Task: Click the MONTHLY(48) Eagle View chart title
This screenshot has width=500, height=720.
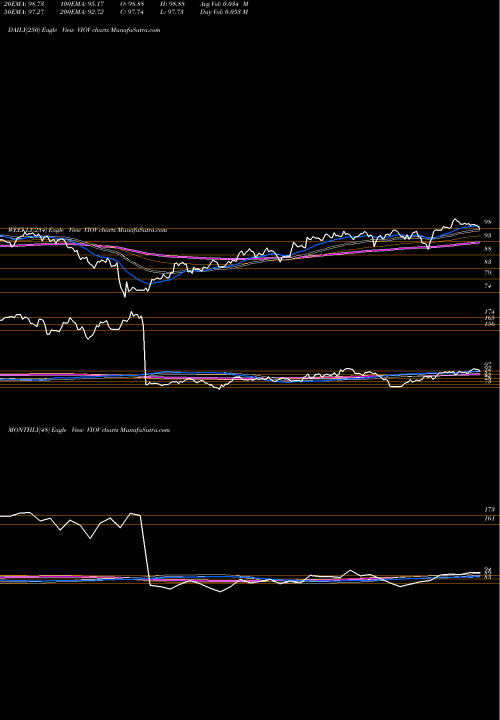Action: (x=89, y=430)
